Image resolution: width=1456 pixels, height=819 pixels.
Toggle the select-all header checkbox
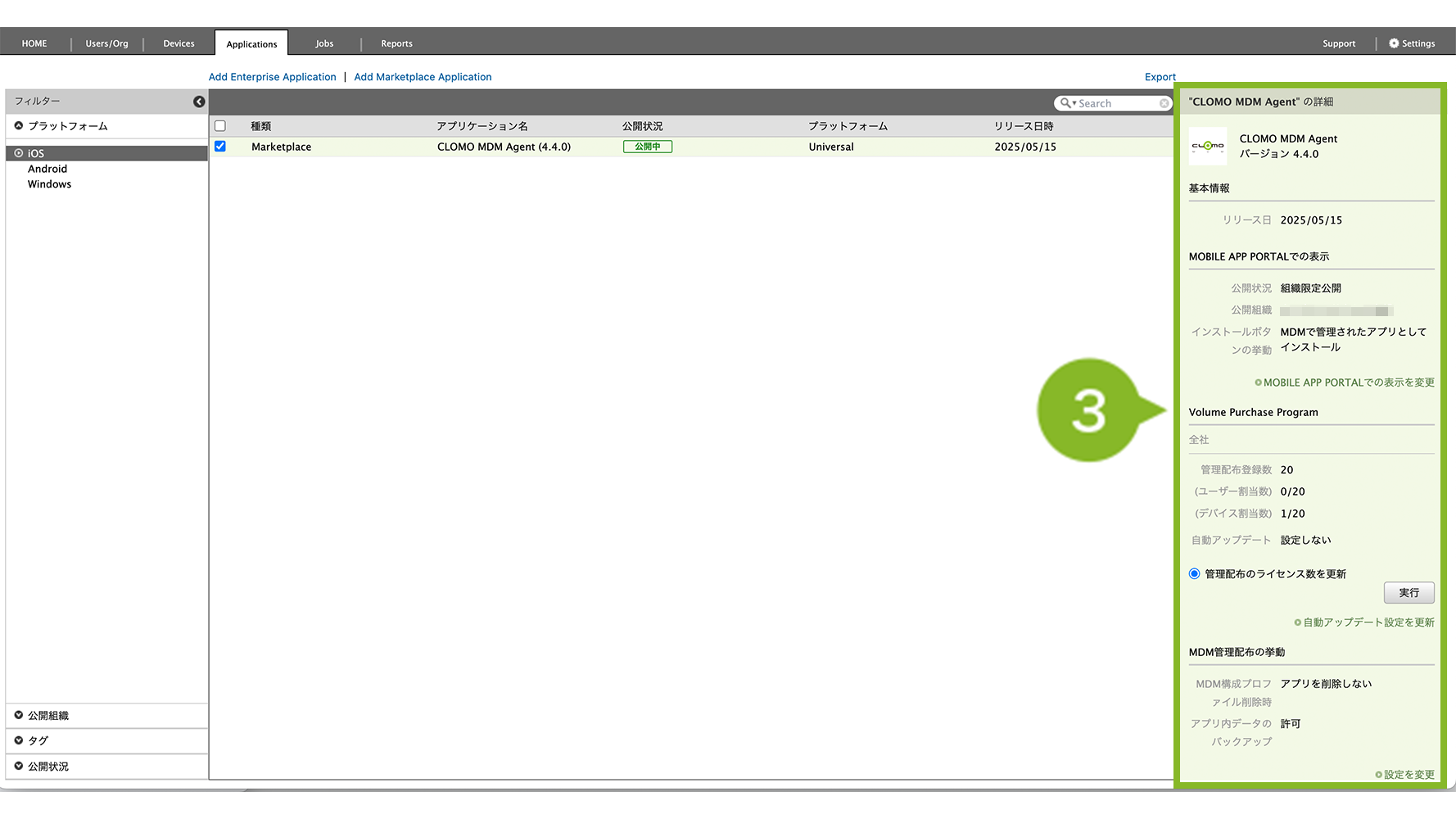click(x=220, y=126)
